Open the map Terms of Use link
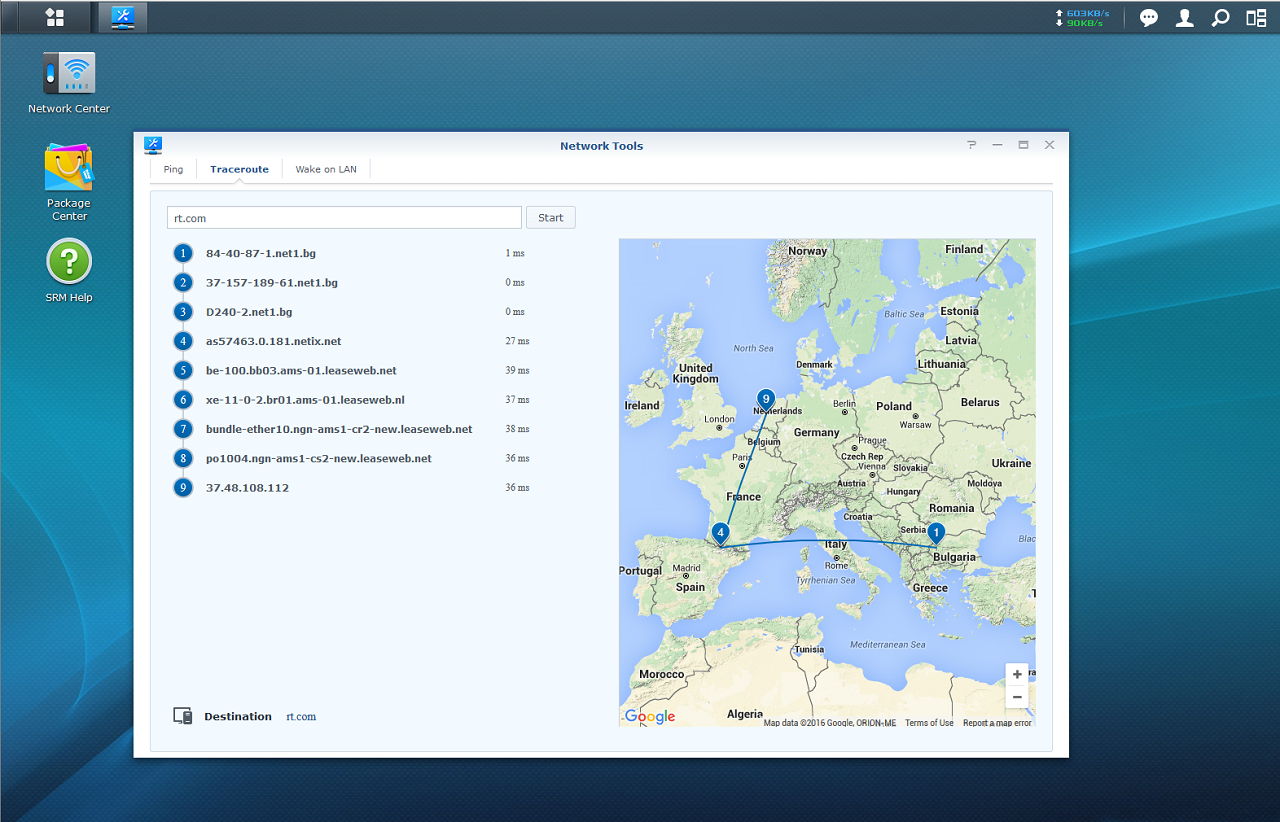Image resolution: width=1280 pixels, height=822 pixels. [929, 723]
